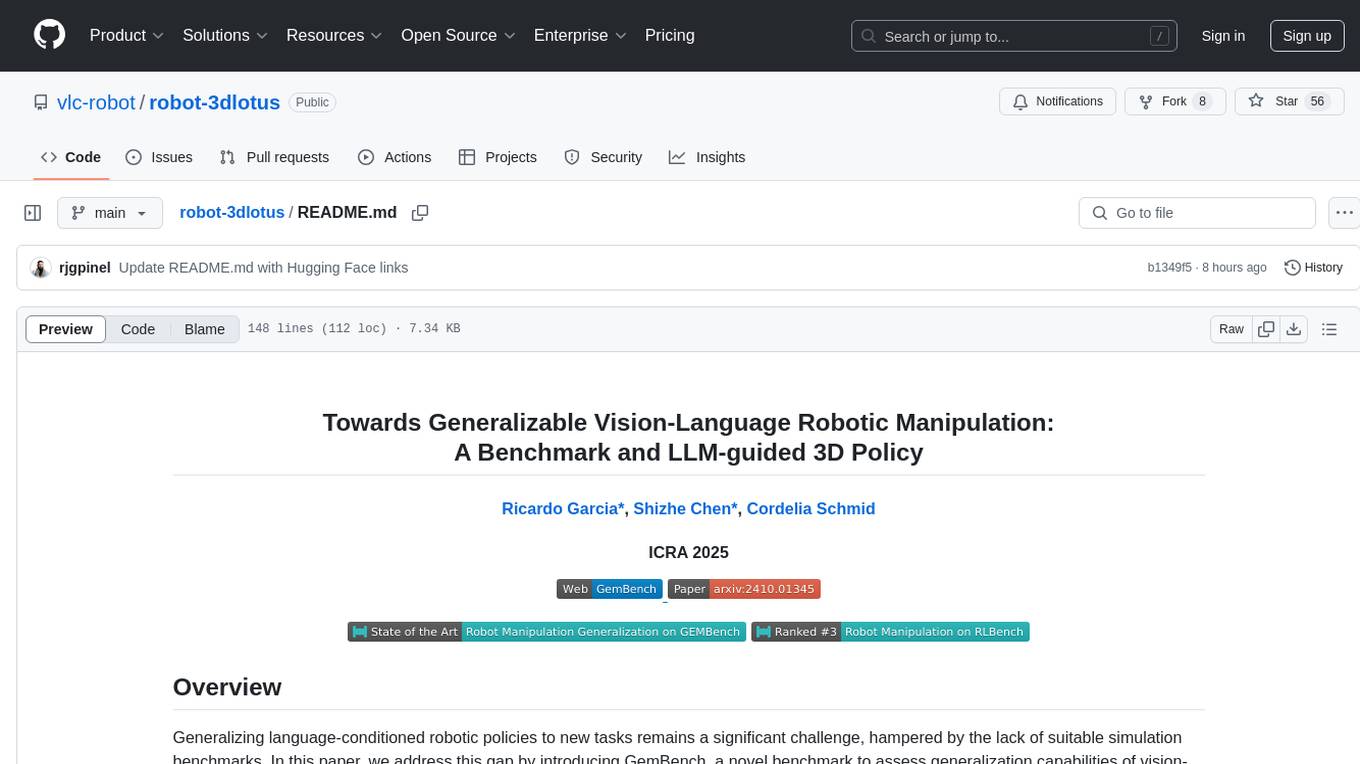Image resolution: width=1360 pixels, height=764 pixels.
Task: Select the Preview view
Action: [x=66, y=329]
